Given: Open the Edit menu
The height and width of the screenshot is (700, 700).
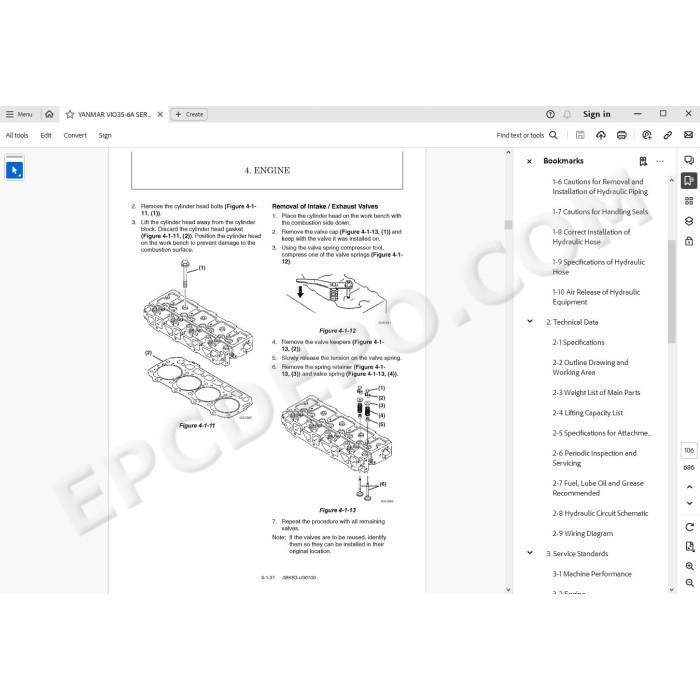Looking at the screenshot, I should tap(46, 135).
